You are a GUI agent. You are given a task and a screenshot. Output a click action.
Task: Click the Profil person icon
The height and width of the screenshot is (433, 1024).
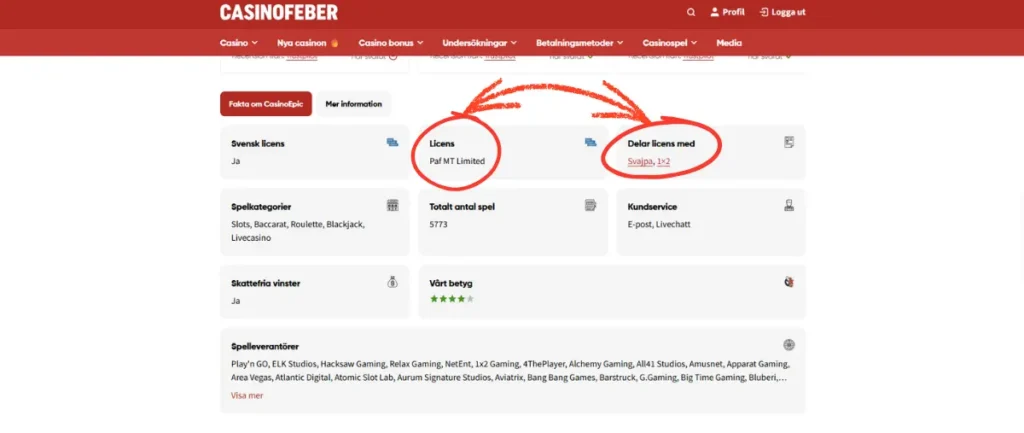(714, 12)
